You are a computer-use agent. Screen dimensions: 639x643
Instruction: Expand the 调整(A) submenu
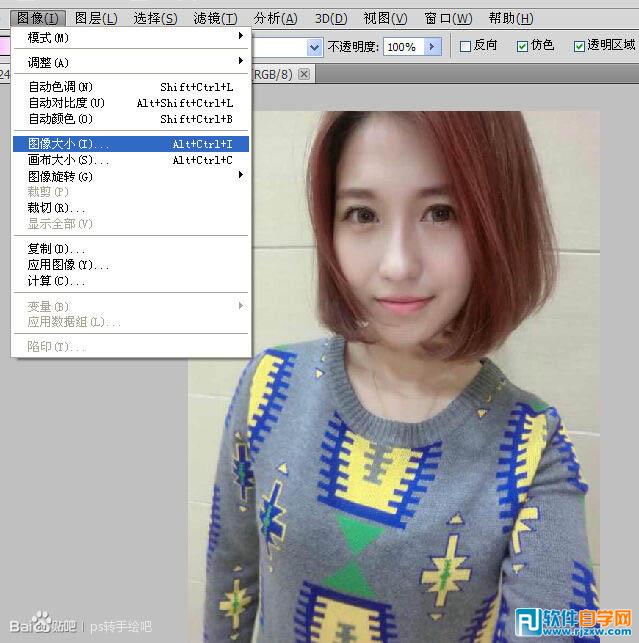[x=131, y=62]
